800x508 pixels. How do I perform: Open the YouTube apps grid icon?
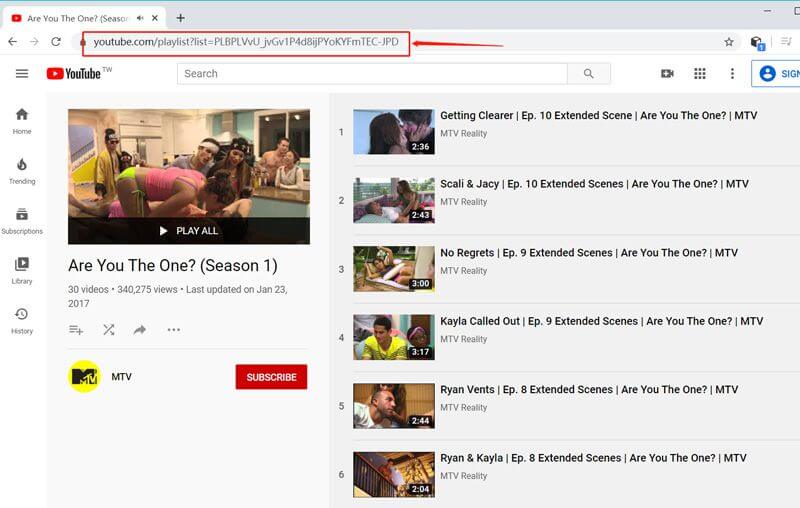[x=700, y=73]
